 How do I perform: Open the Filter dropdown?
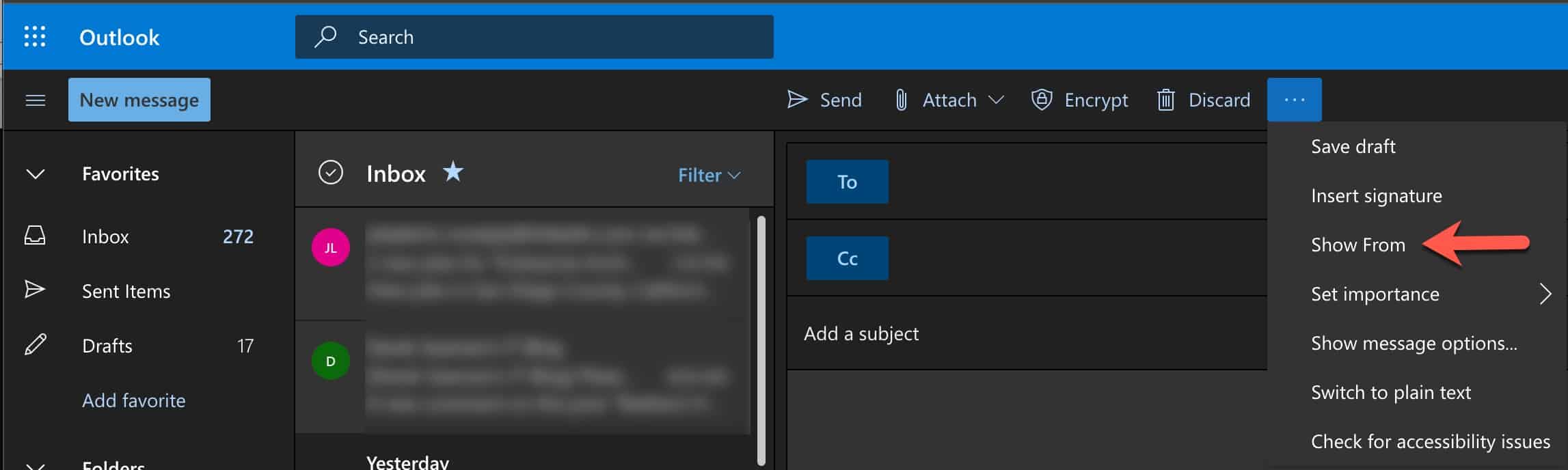point(709,175)
